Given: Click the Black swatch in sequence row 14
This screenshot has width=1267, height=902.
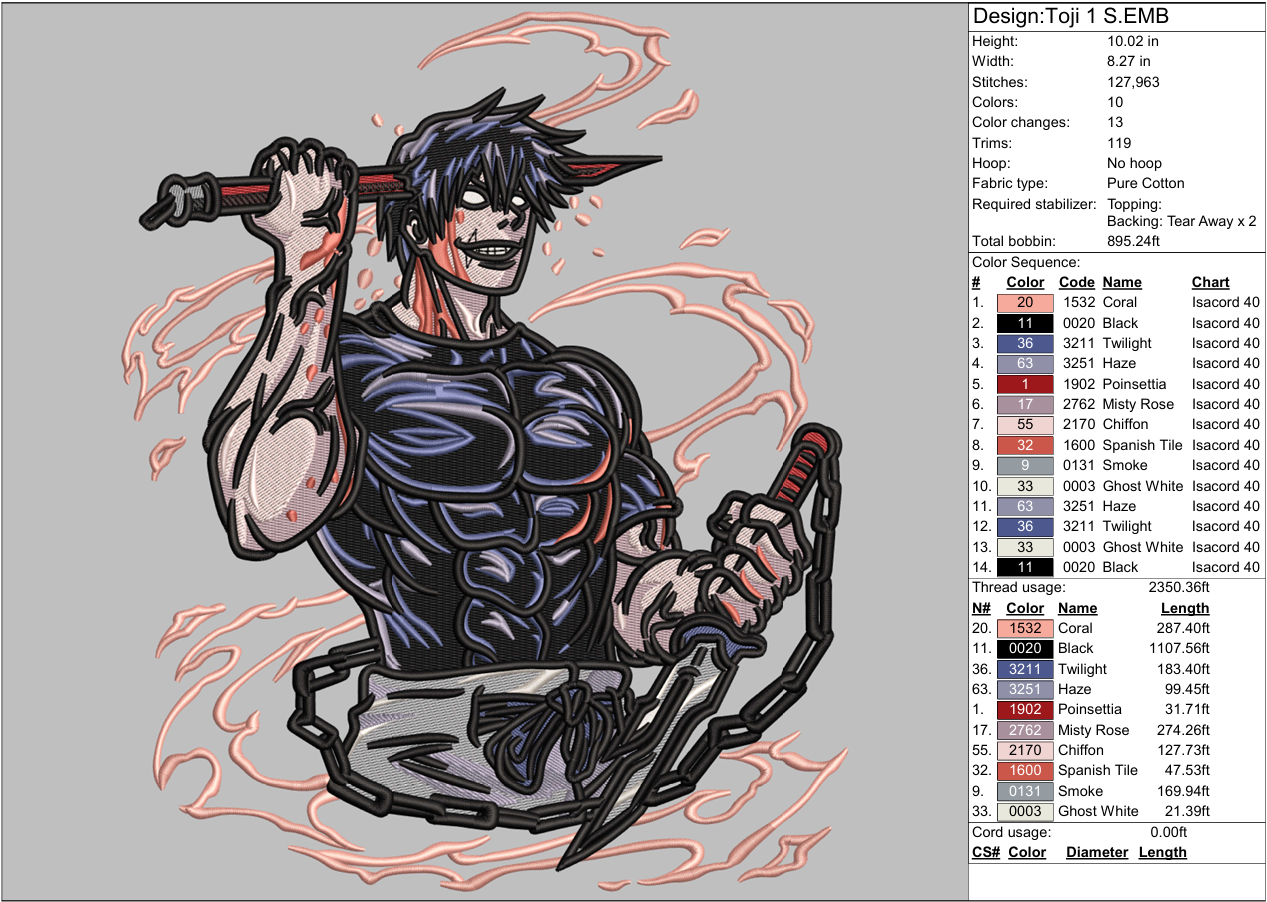Looking at the screenshot, I should 1025,567.
